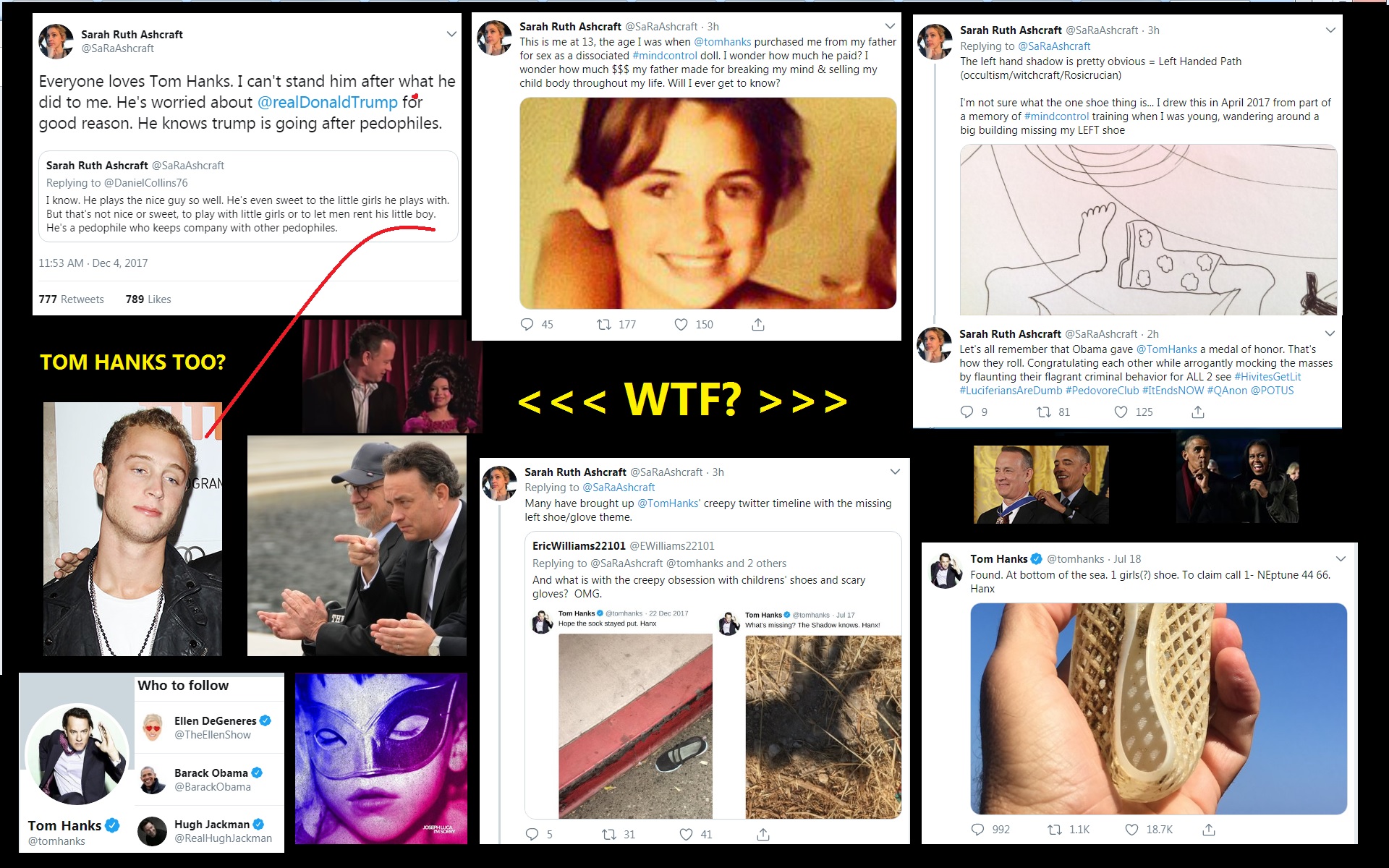Click retweet icon showing 81 retweets
Image resolution: width=1389 pixels, height=868 pixels.
point(1044,412)
